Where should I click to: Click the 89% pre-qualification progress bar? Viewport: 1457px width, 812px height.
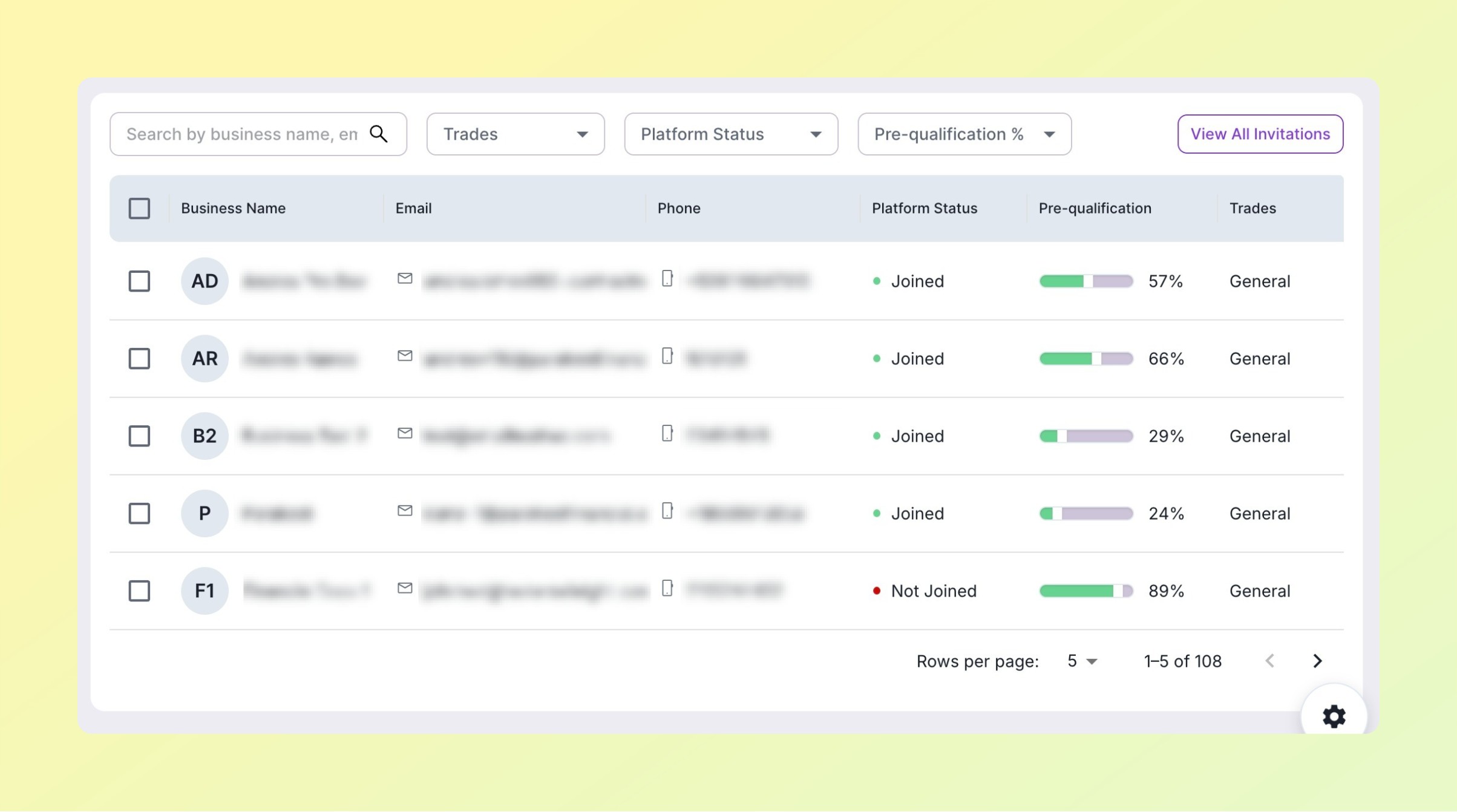(x=1085, y=591)
